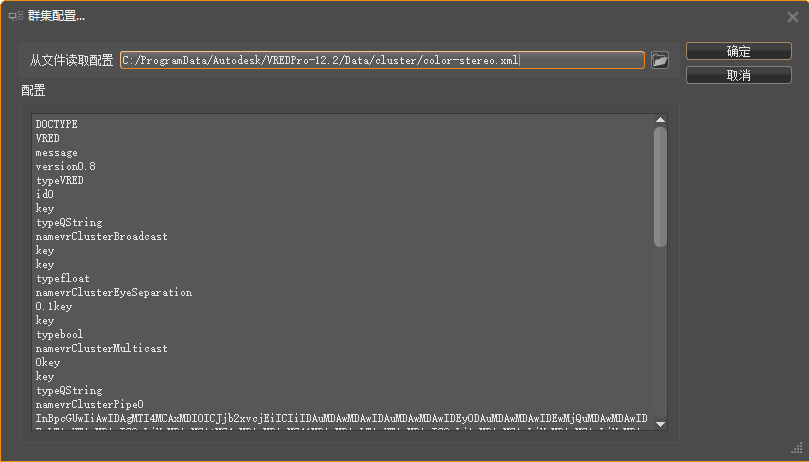This screenshot has height=462, width=809.
Task: Click the scrollbar down arrow
Action: [660, 424]
